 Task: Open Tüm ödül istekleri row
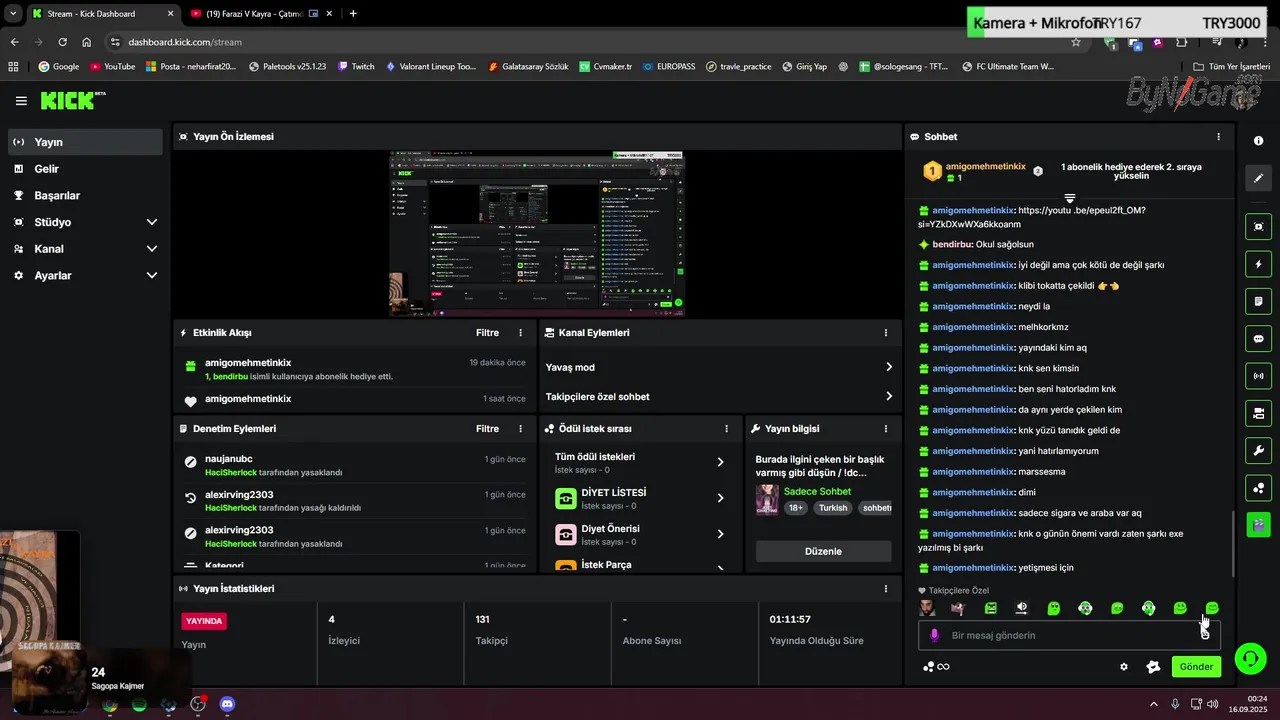640,462
